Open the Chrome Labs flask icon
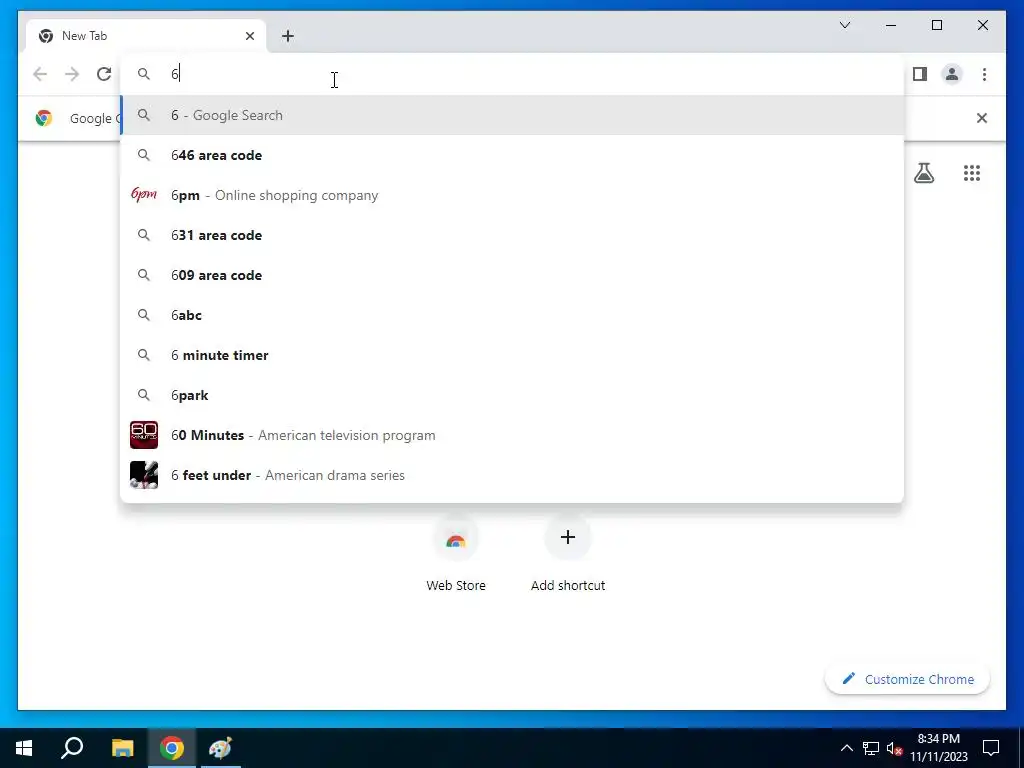Image resolution: width=1024 pixels, height=768 pixels. pyautogui.click(x=923, y=173)
